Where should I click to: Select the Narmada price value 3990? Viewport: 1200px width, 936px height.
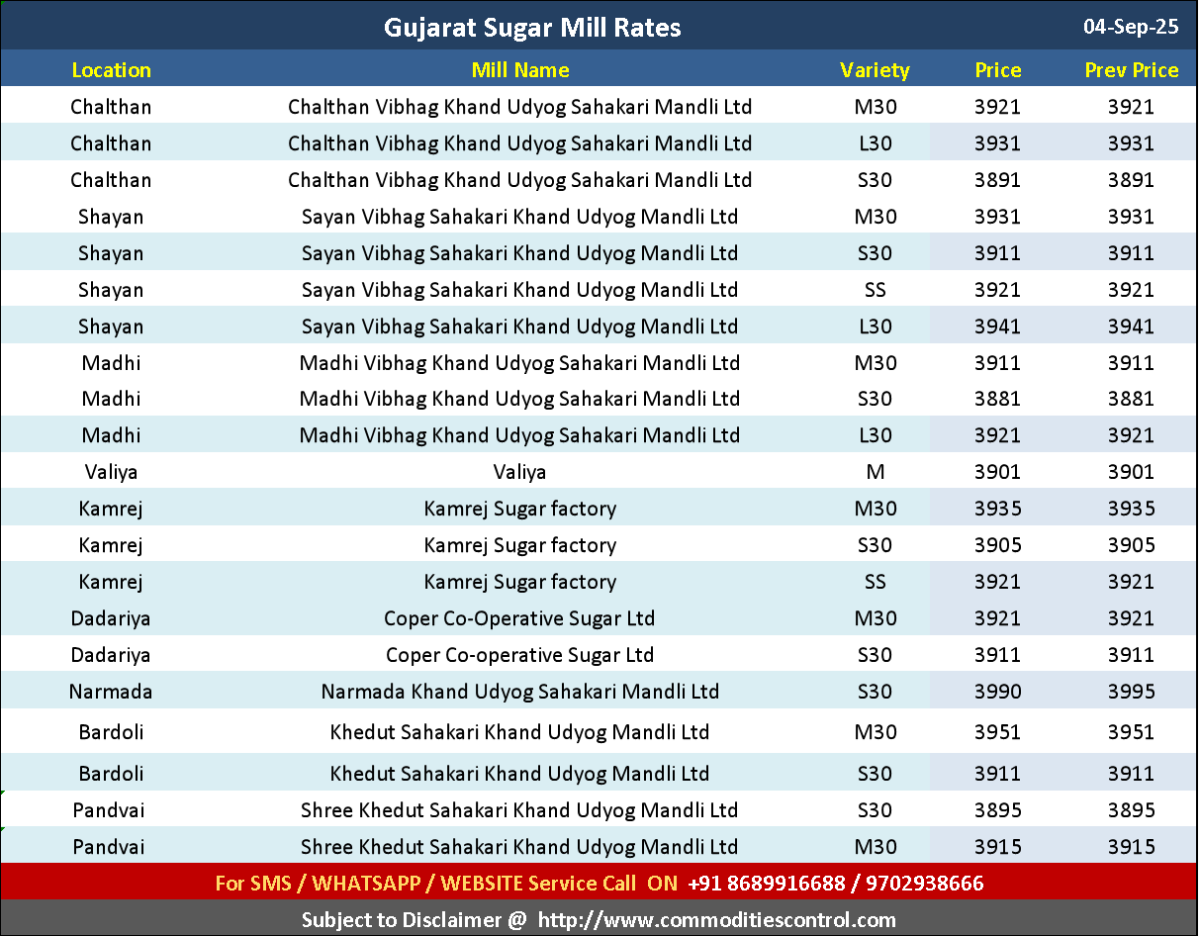point(998,692)
